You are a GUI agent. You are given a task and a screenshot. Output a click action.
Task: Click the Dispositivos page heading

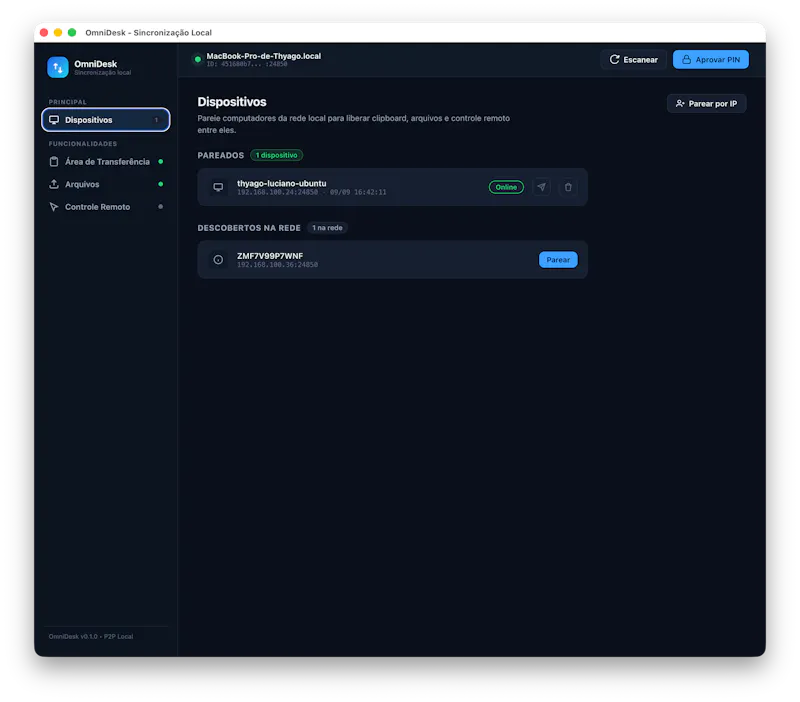232,102
